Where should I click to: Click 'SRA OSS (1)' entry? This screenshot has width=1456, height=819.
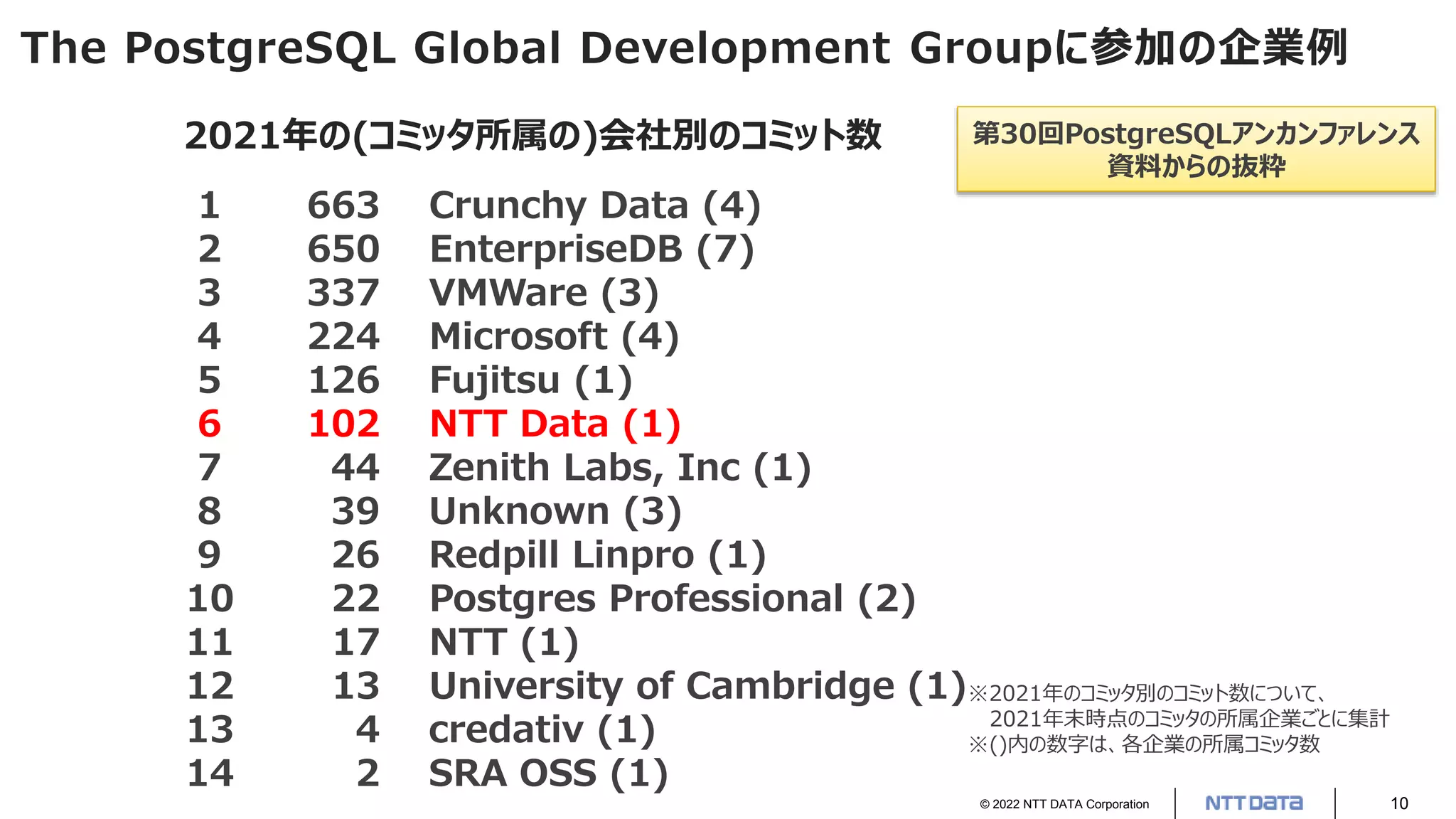click(x=548, y=774)
